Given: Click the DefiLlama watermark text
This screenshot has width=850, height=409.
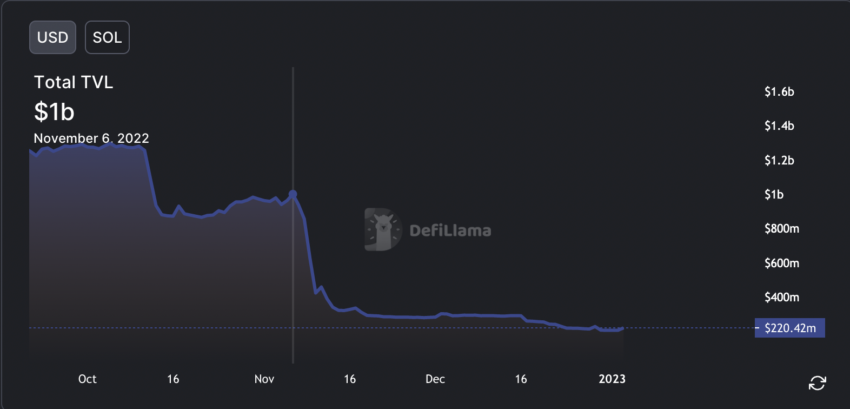Looking at the screenshot, I should pyautogui.click(x=450, y=231).
